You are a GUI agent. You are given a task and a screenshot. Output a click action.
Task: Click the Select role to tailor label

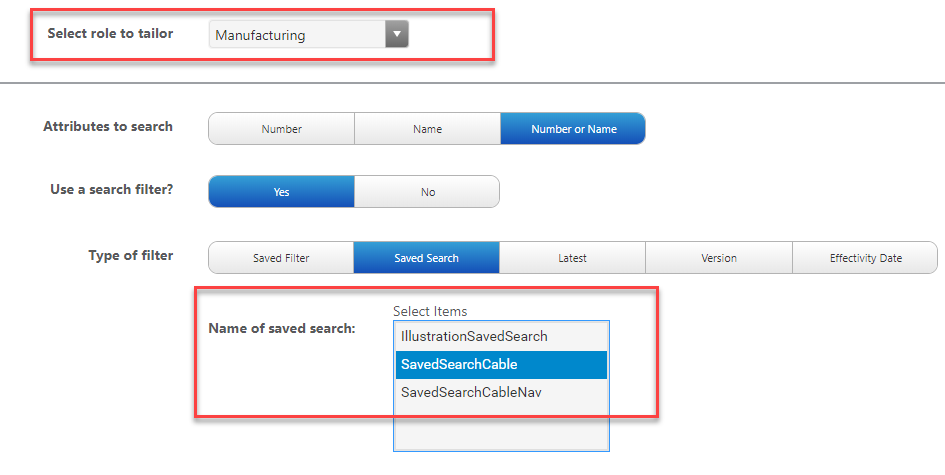[110, 34]
